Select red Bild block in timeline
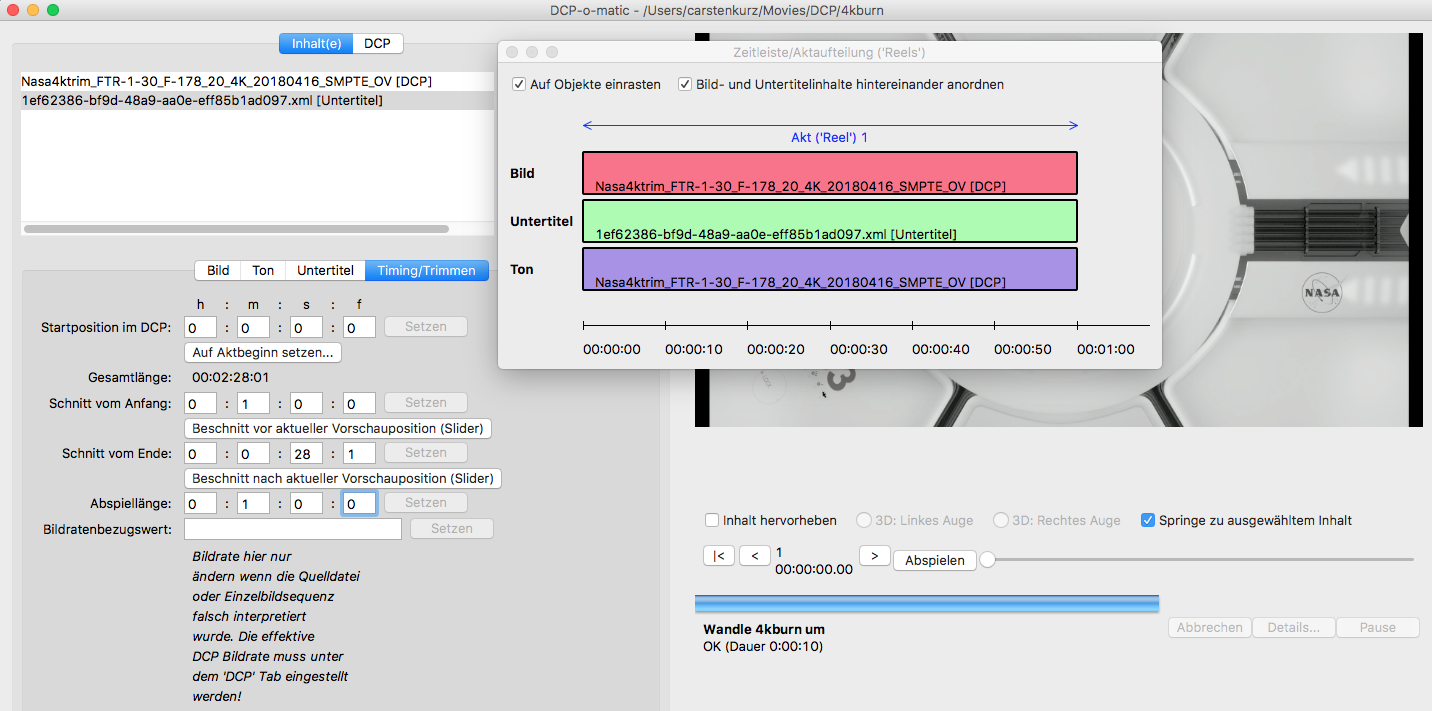This screenshot has width=1432, height=711. (x=830, y=173)
